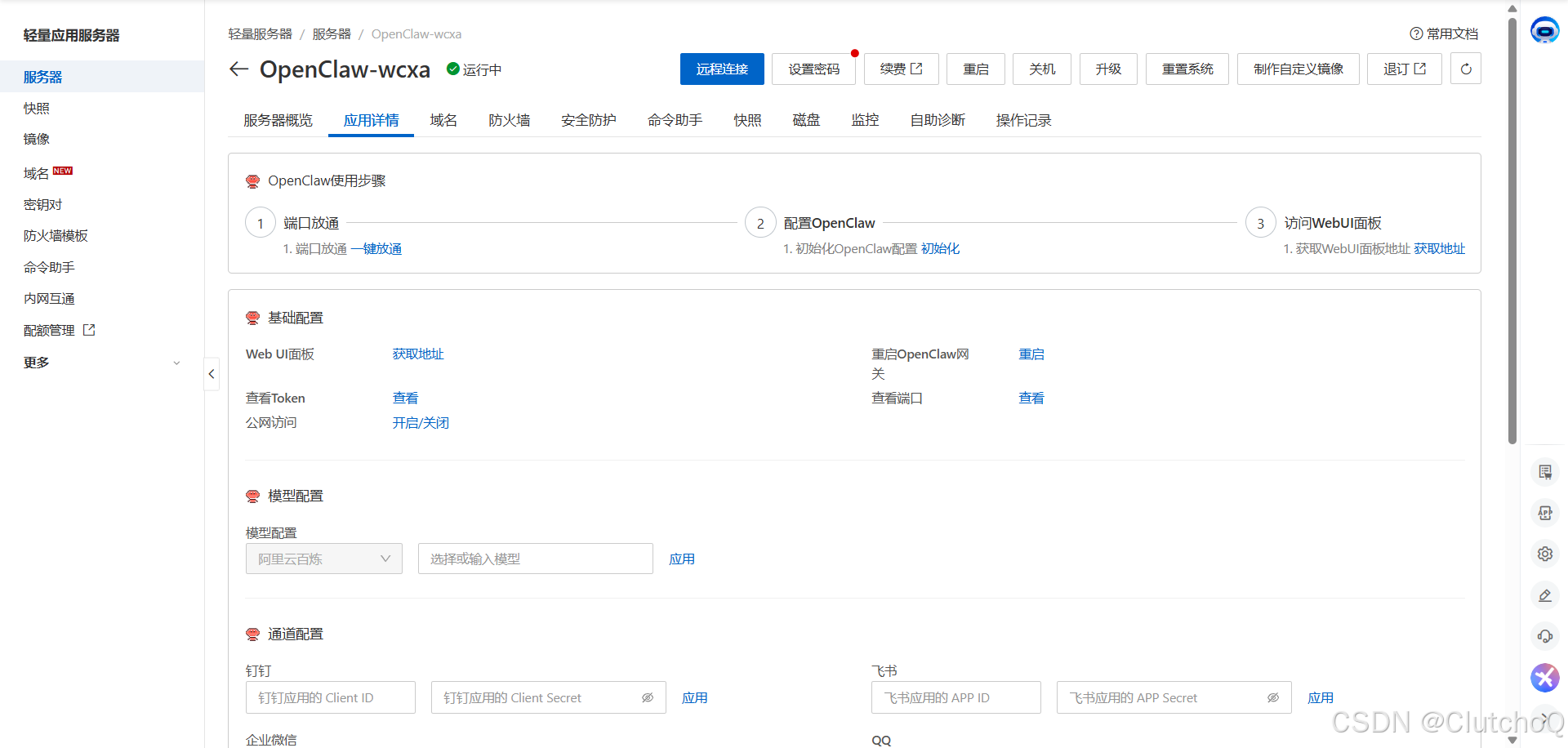Click the colorful X floating icon
This screenshot has height=748, width=1568.
pyautogui.click(x=1544, y=678)
